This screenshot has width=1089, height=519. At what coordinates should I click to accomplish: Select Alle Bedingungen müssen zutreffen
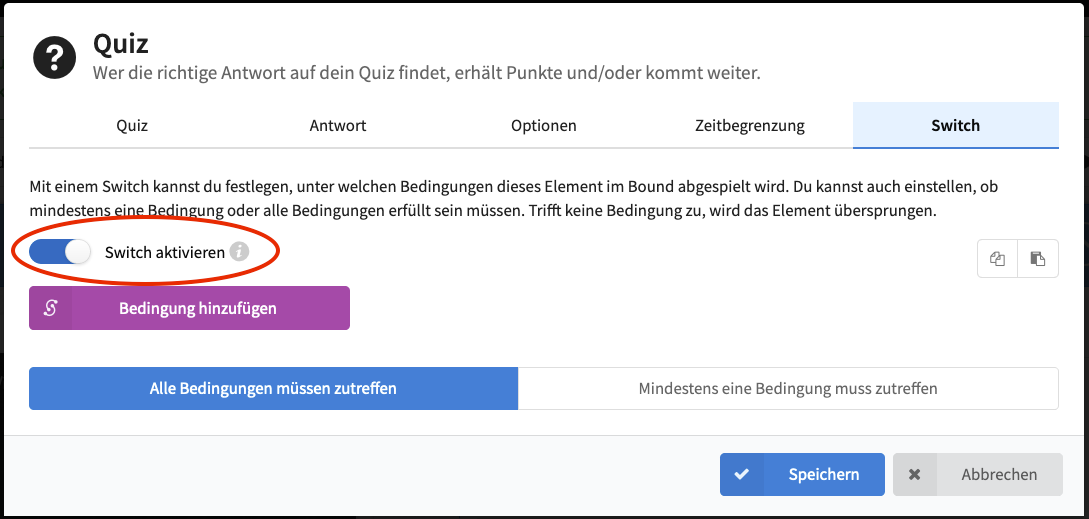[x=273, y=388]
